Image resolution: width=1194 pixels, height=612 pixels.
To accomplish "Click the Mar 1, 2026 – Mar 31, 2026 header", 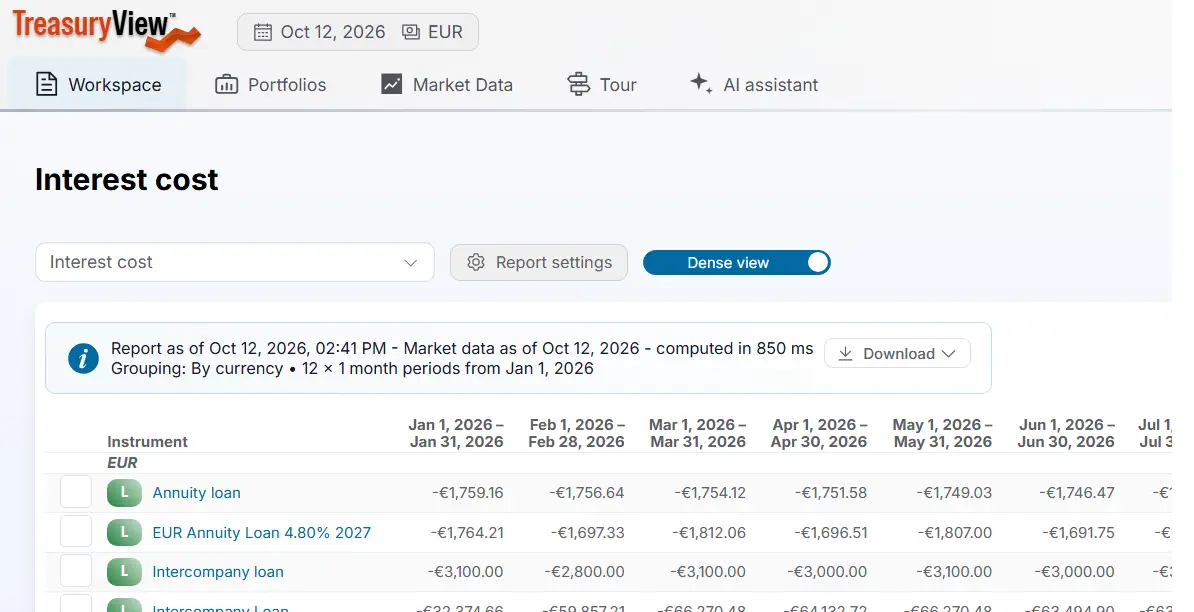I will pos(698,433).
